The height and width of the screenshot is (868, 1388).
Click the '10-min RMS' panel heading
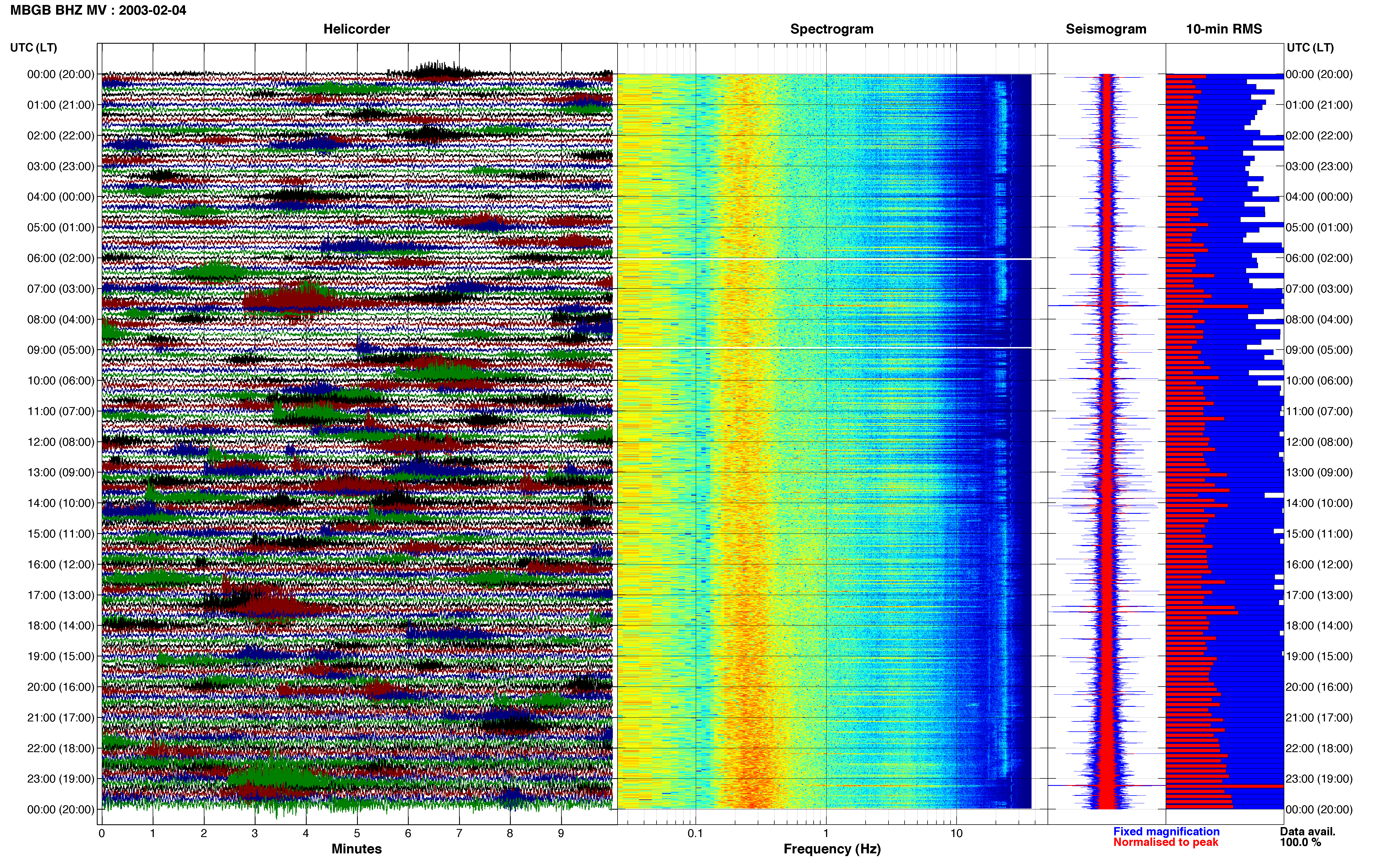1224,29
